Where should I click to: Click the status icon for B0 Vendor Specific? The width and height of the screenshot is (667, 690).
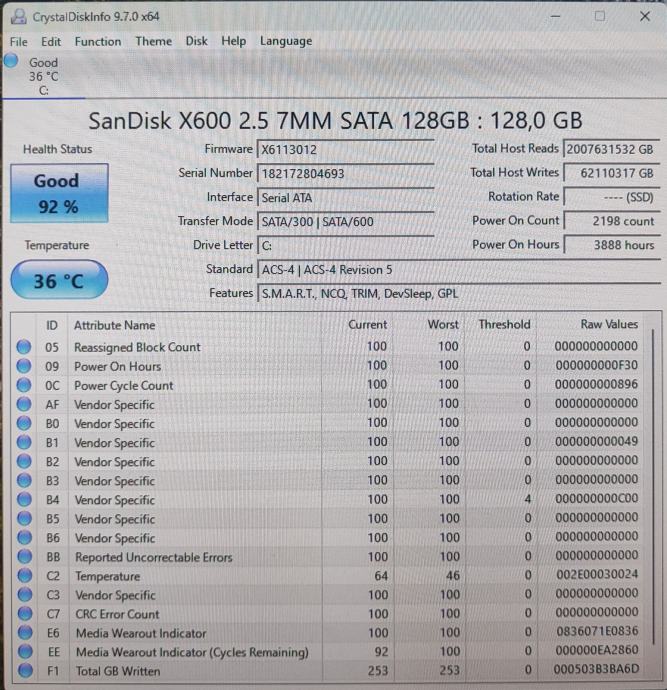coord(24,423)
